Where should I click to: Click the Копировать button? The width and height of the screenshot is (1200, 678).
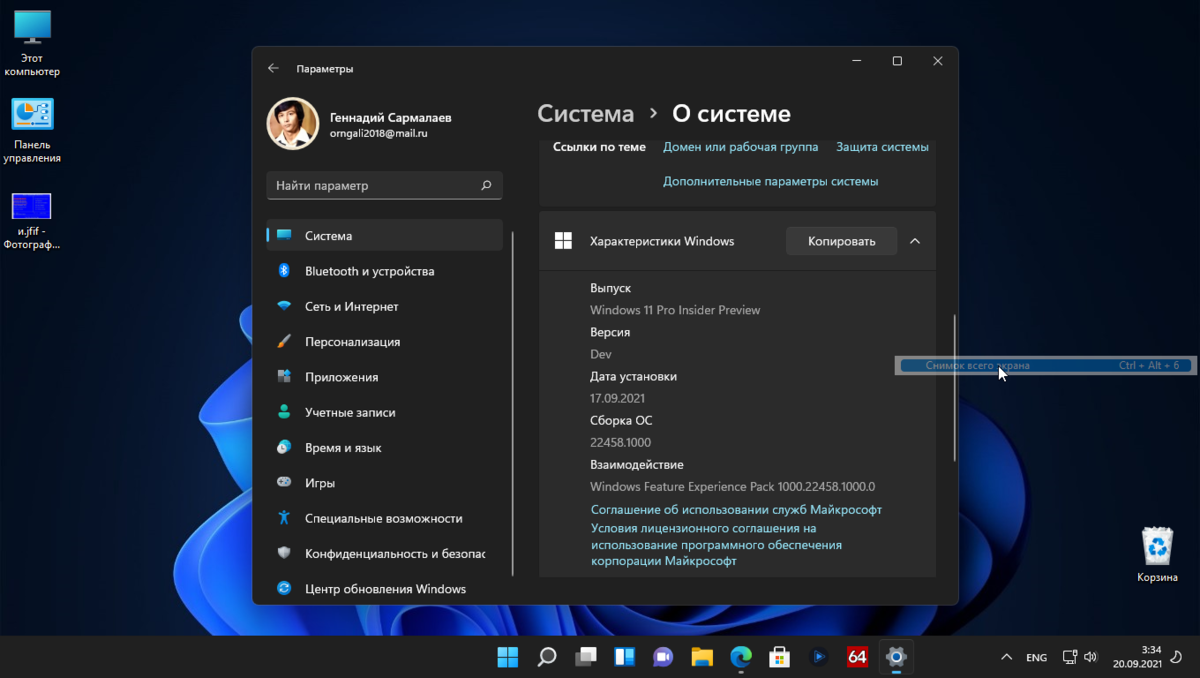(841, 240)
